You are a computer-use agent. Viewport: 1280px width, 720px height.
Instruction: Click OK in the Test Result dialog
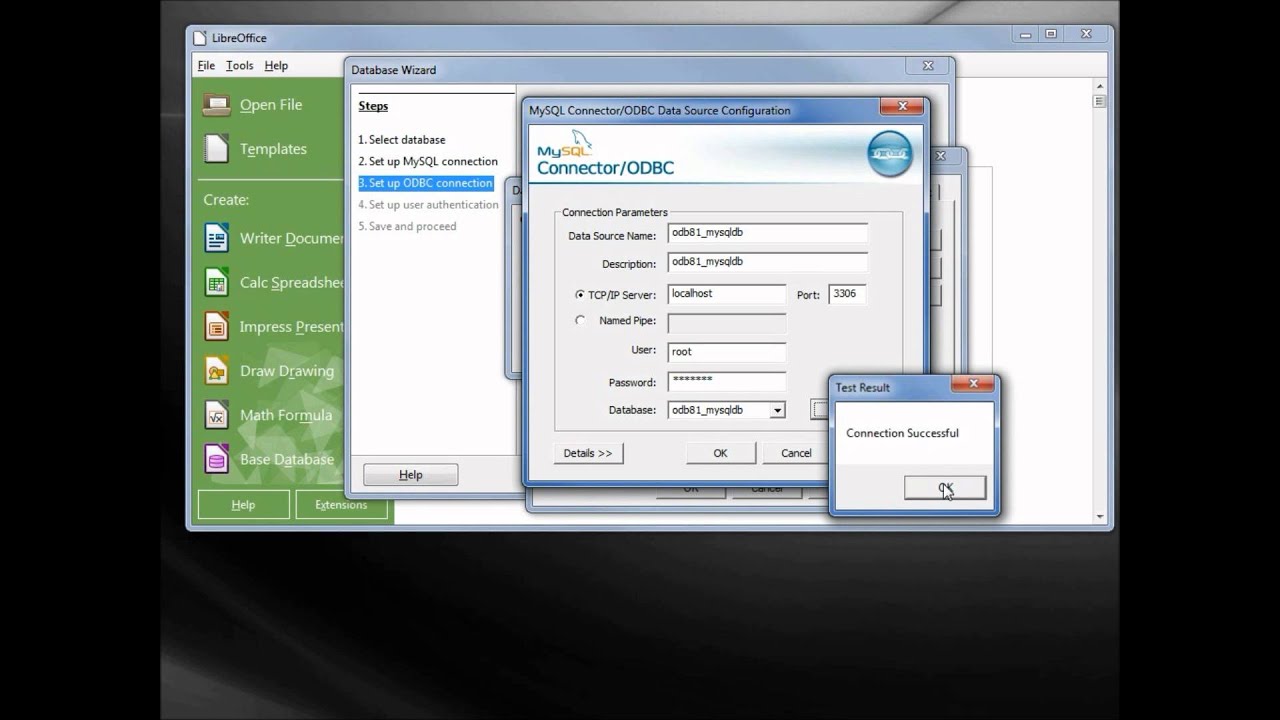(945, 488)
